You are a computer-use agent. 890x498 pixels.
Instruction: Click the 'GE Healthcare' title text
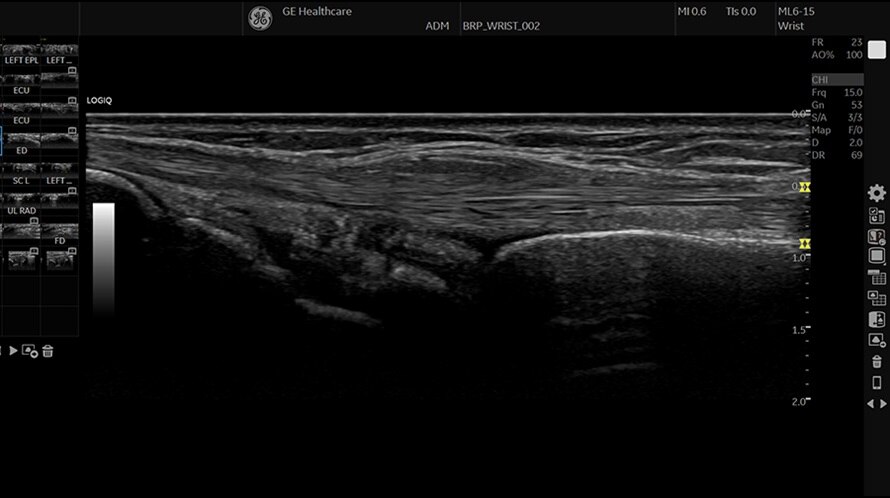[317, 11]
